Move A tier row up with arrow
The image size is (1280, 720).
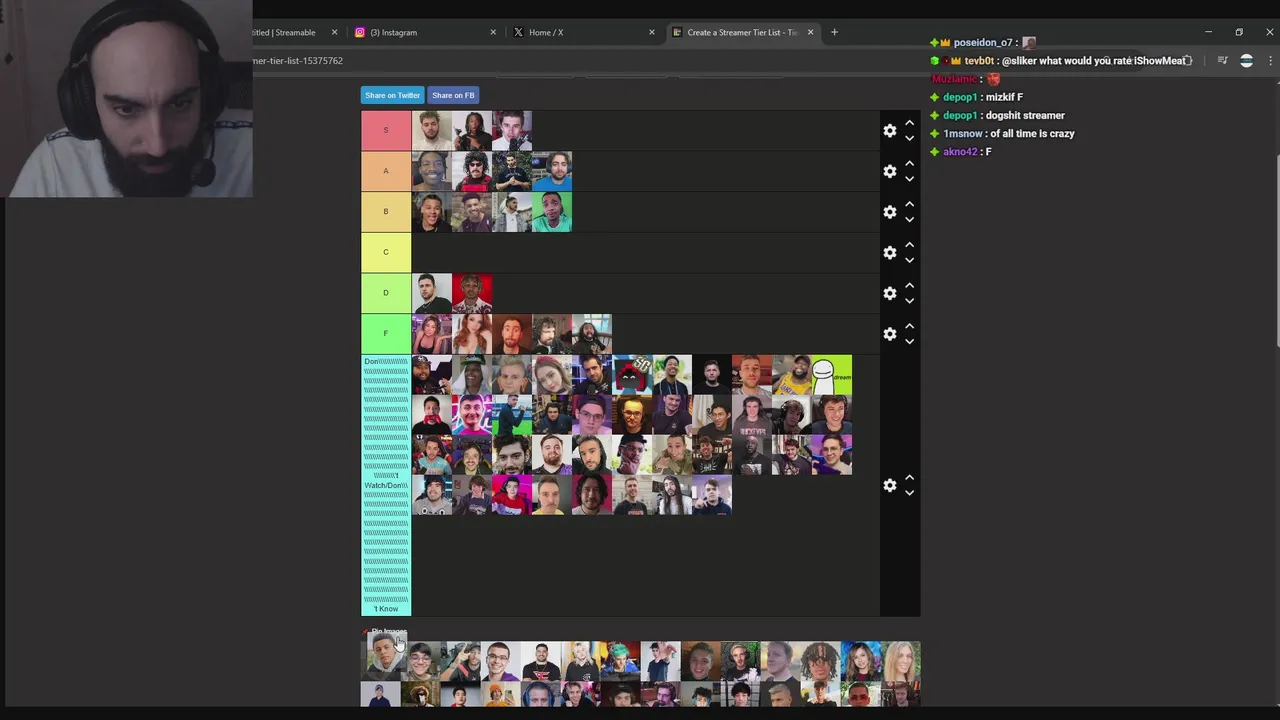(909, 164)
